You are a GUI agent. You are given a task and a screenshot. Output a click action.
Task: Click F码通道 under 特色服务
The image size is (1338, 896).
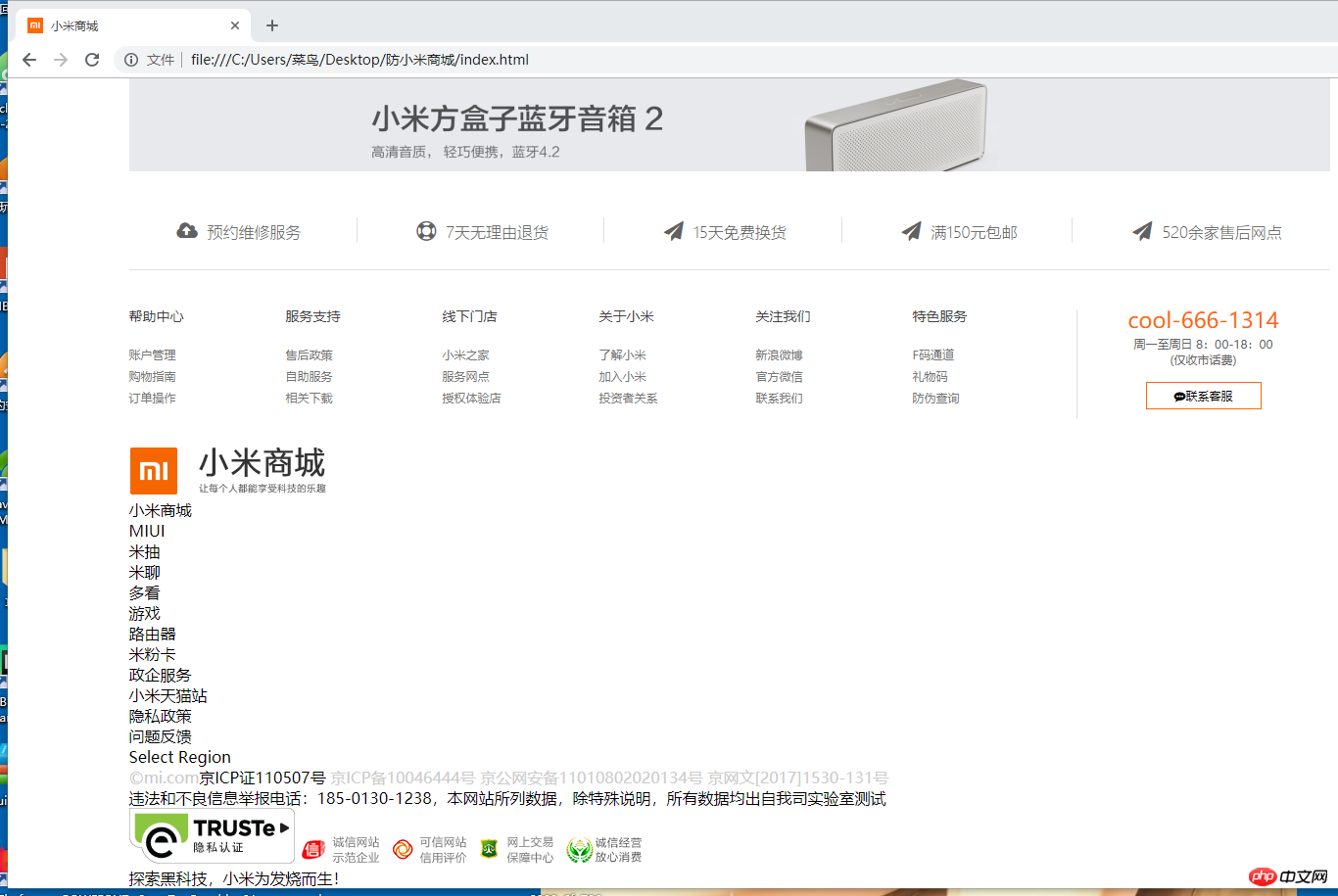(932, 355)
